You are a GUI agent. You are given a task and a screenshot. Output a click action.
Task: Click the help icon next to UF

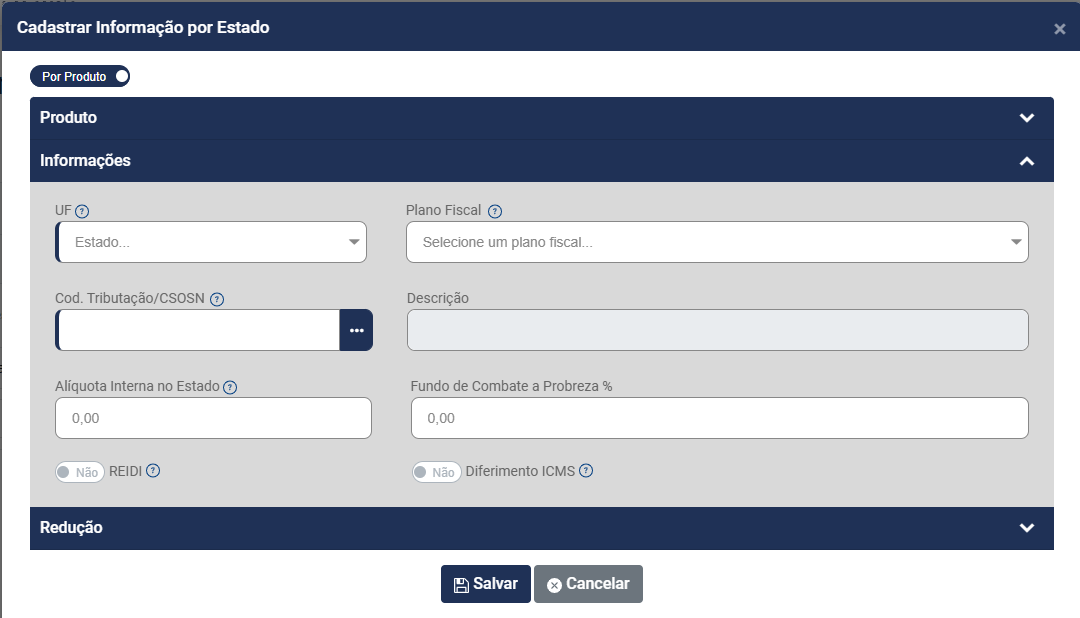83,211
